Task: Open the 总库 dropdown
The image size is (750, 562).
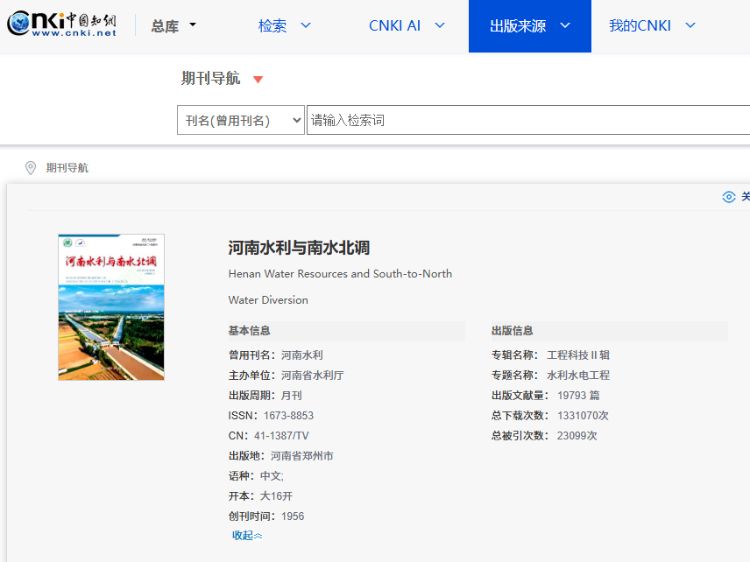Action: (173, 25)
